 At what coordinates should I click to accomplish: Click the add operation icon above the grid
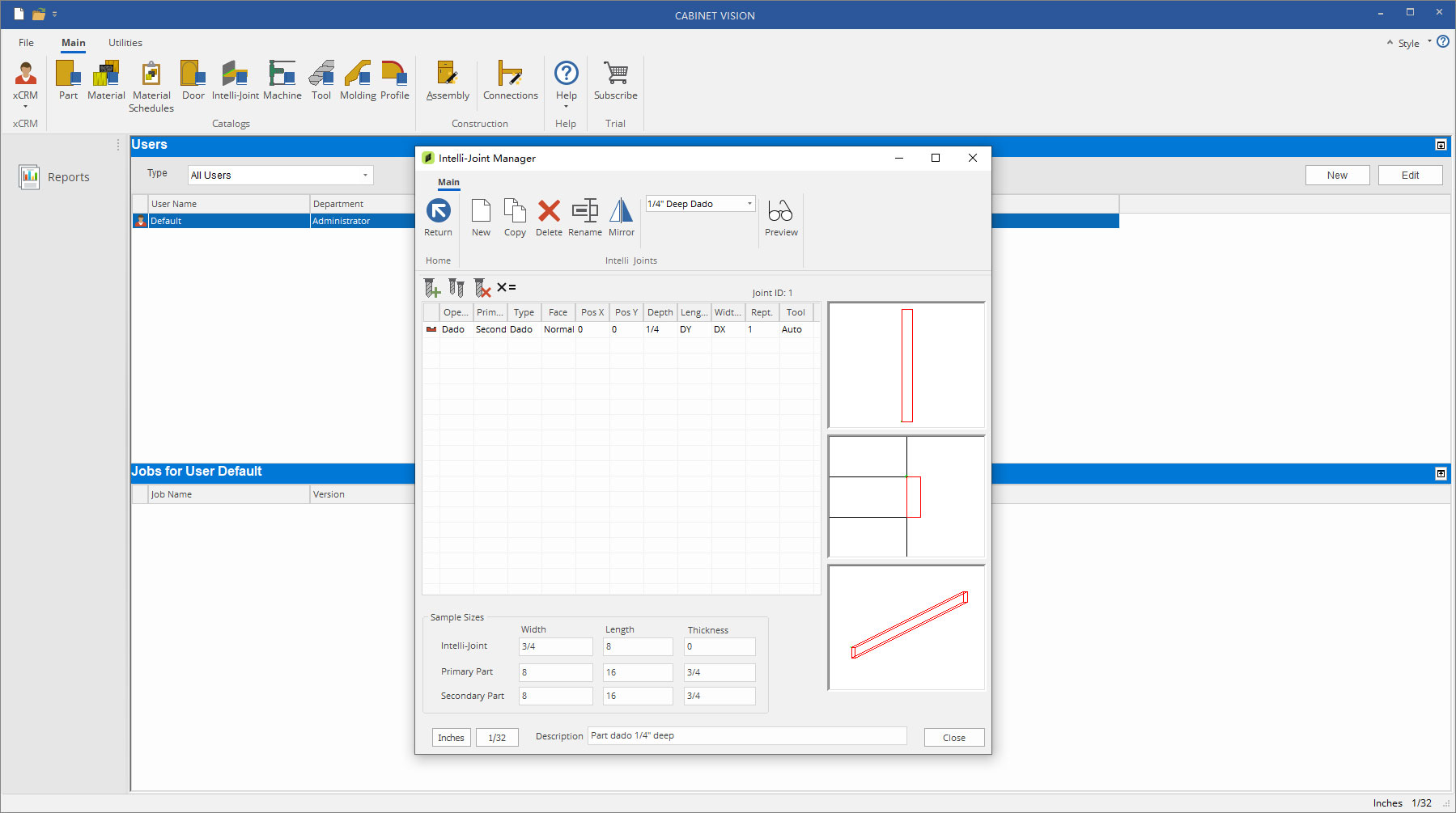432,288
